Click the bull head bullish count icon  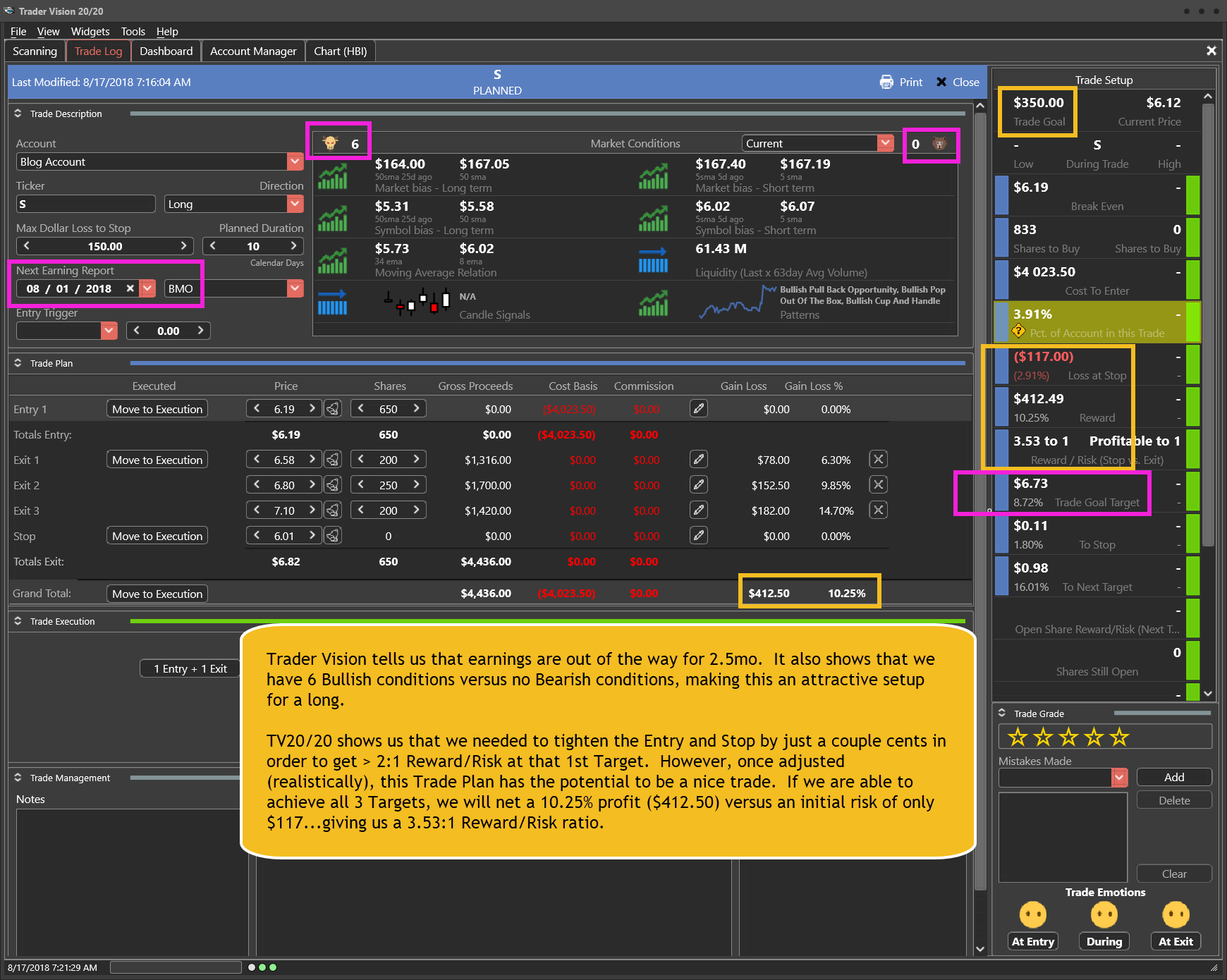click(x=330, y=143)
